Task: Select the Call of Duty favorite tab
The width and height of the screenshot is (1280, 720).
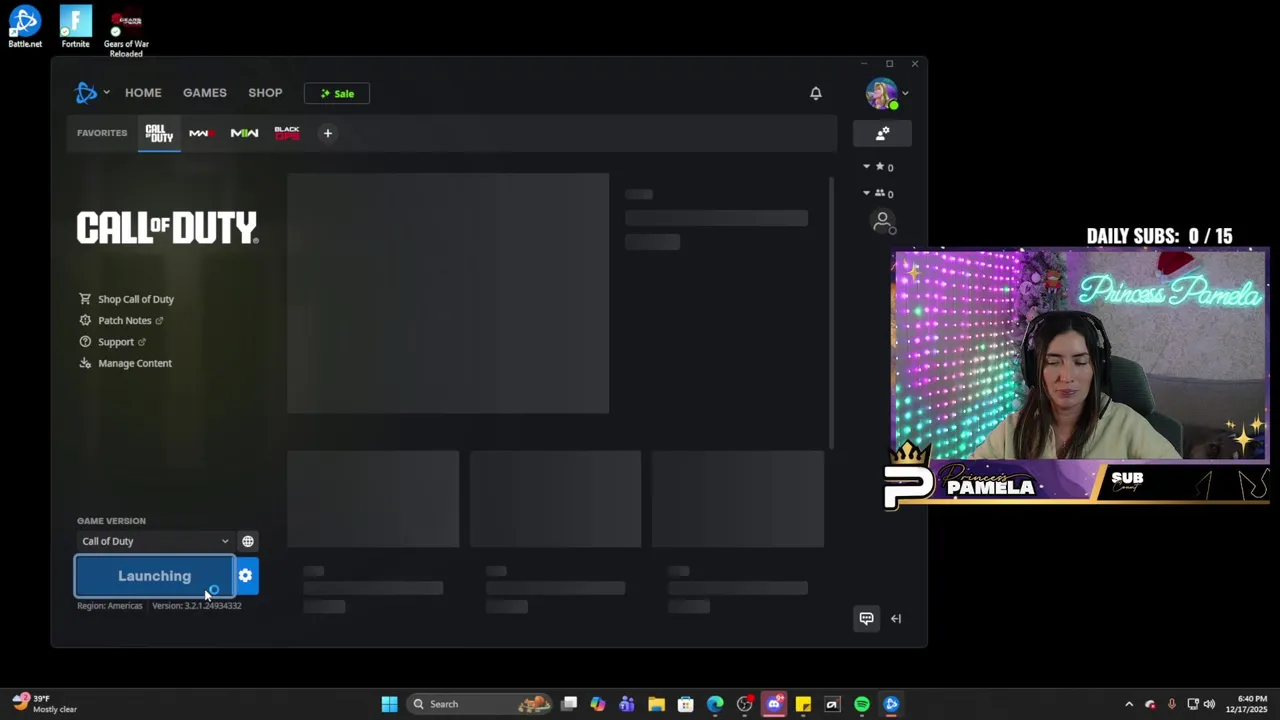Action: [159, 133]
